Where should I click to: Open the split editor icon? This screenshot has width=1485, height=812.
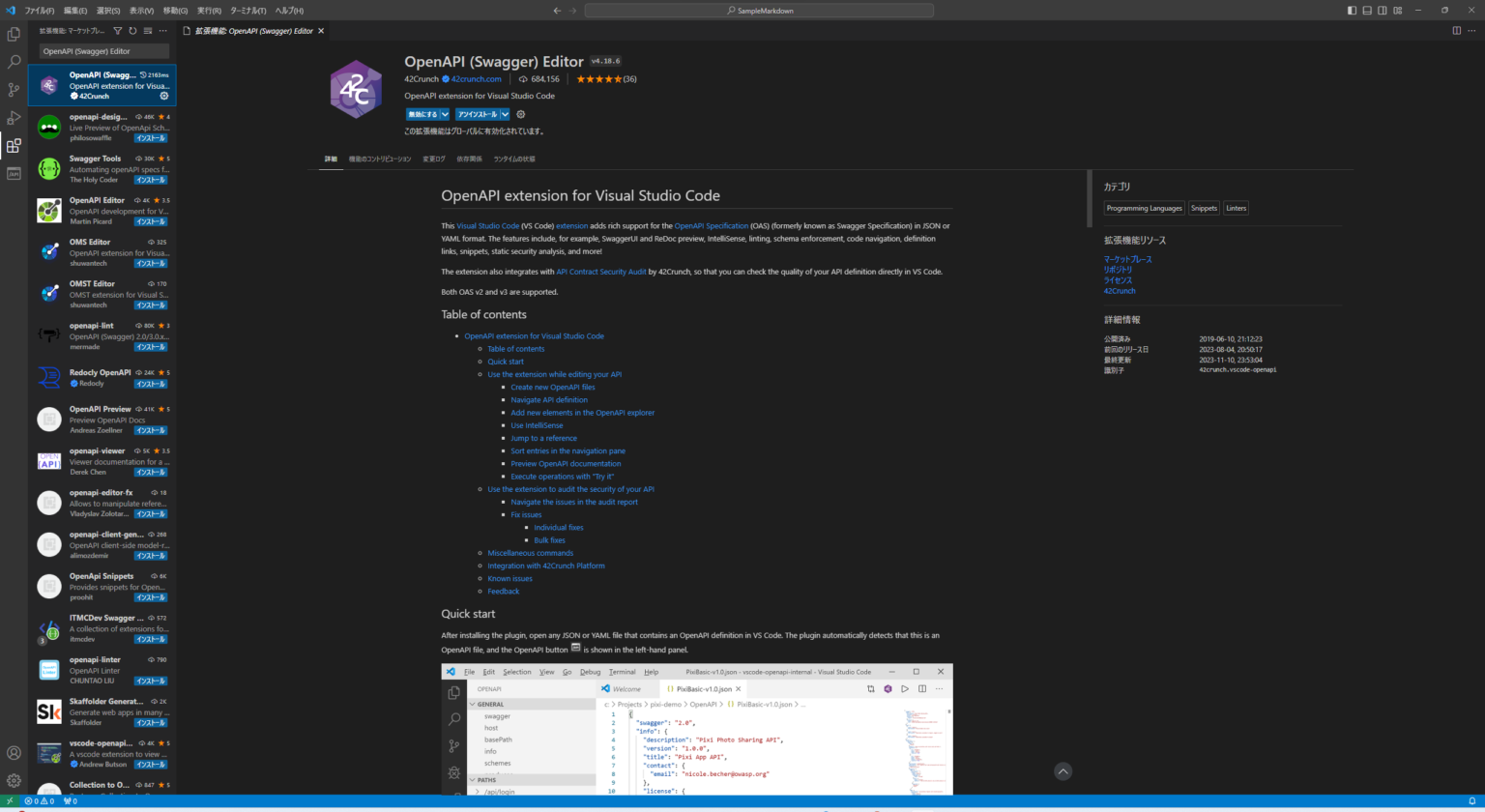(x=1457, y=30)
